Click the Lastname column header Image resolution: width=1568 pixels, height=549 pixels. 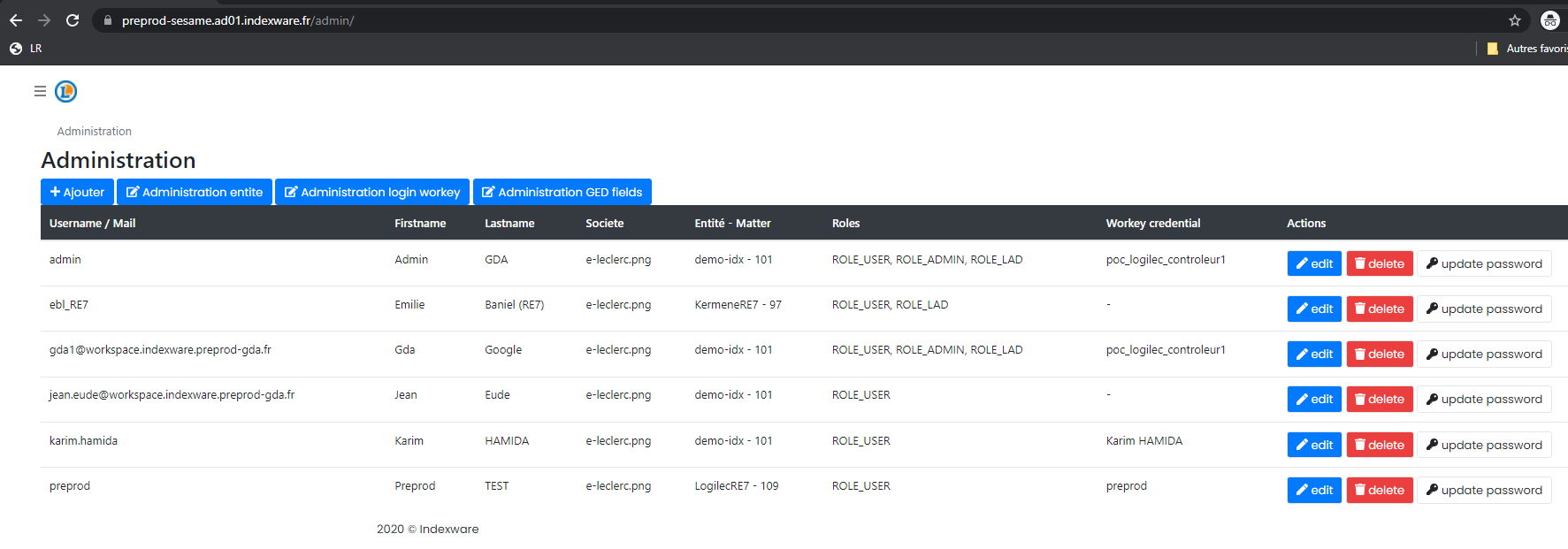click(509, 223)
